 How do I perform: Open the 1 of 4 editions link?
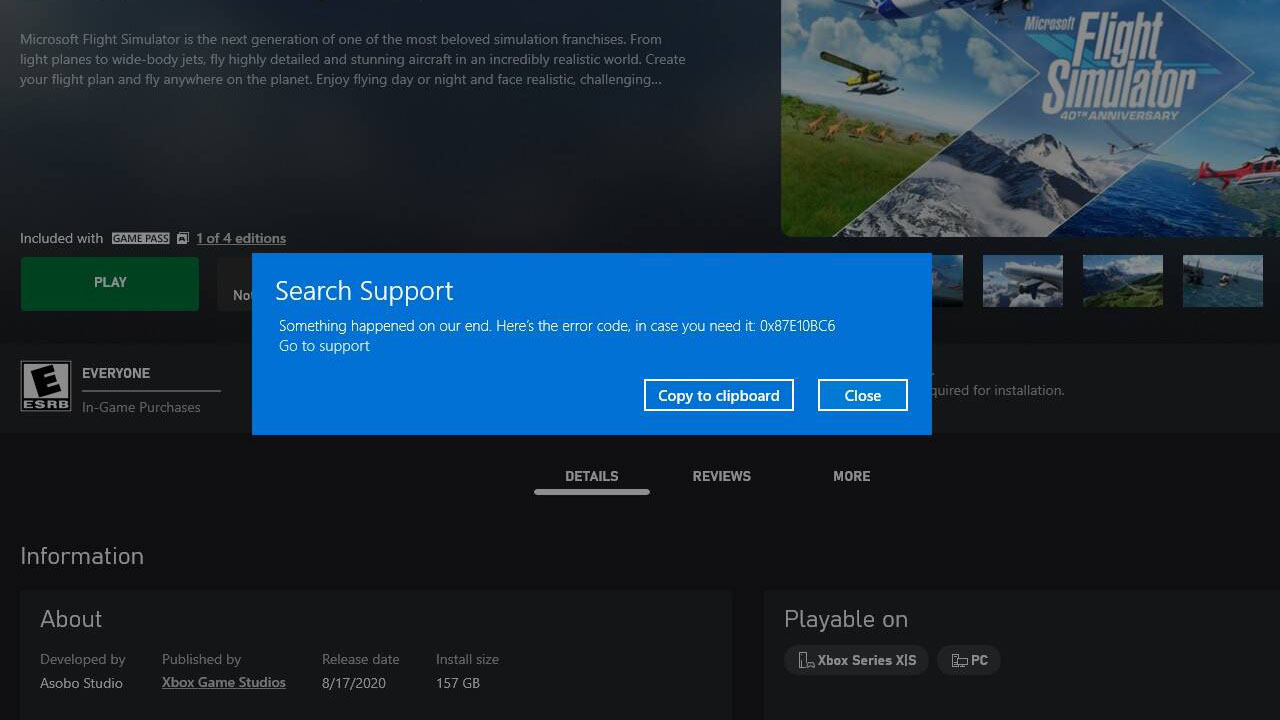tap(241, 238)
